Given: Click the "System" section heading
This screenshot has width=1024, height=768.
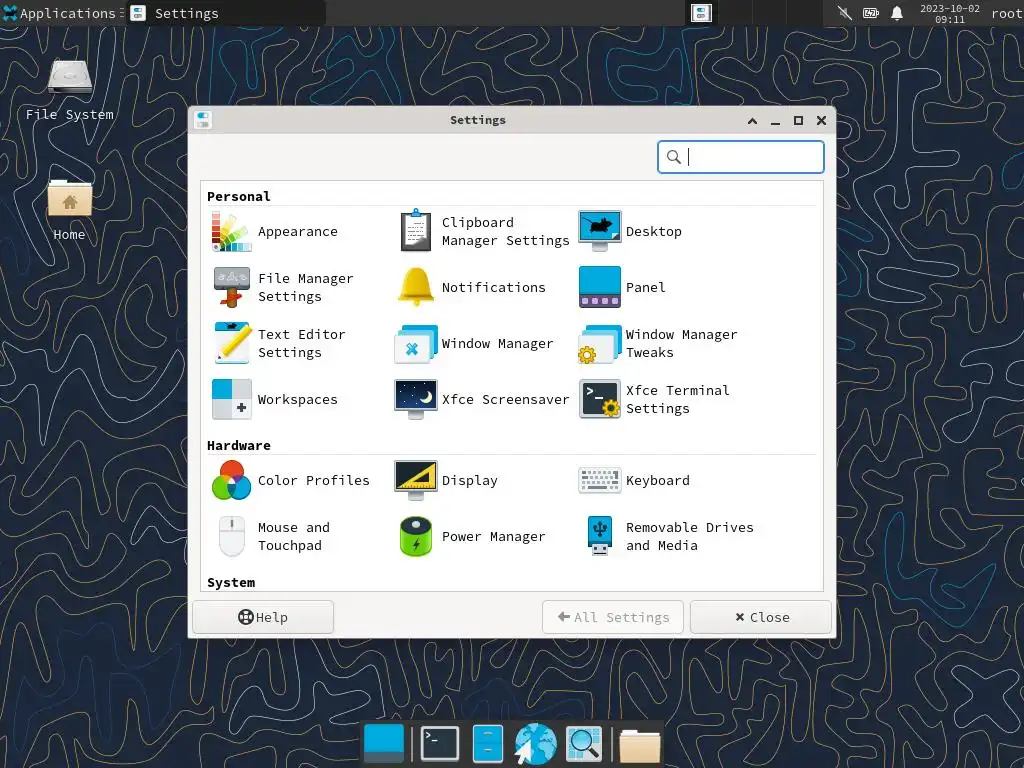Looking at the screenshot, I should [x=231, y=583].
